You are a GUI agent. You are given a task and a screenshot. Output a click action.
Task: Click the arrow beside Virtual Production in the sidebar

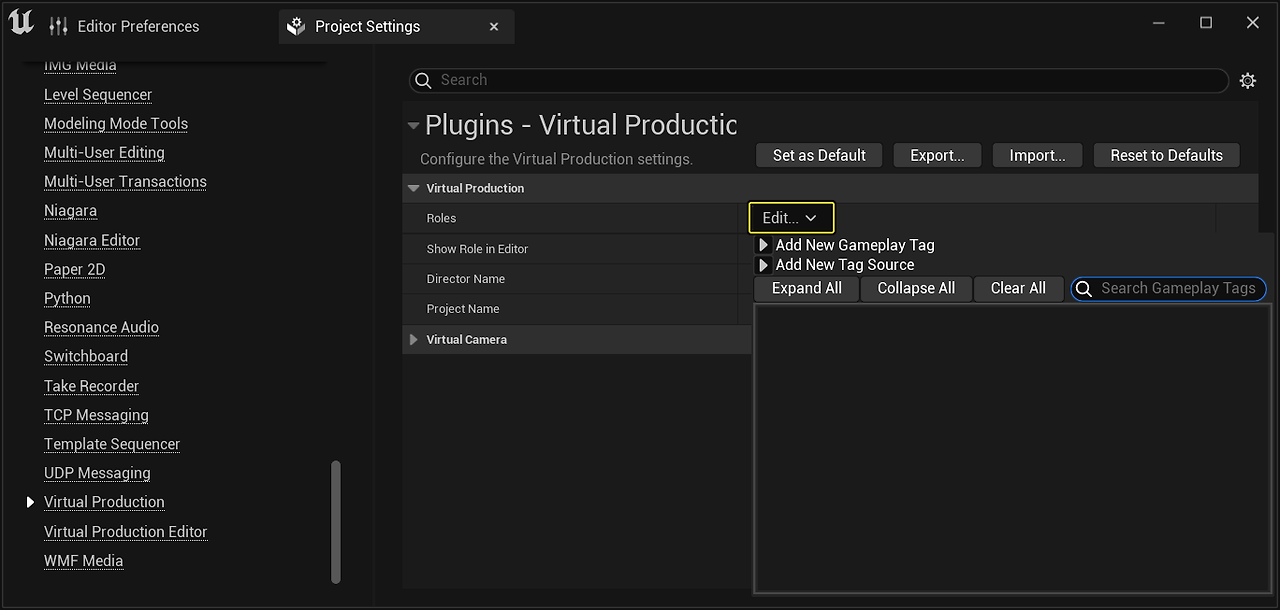click(x=31, y=502)
